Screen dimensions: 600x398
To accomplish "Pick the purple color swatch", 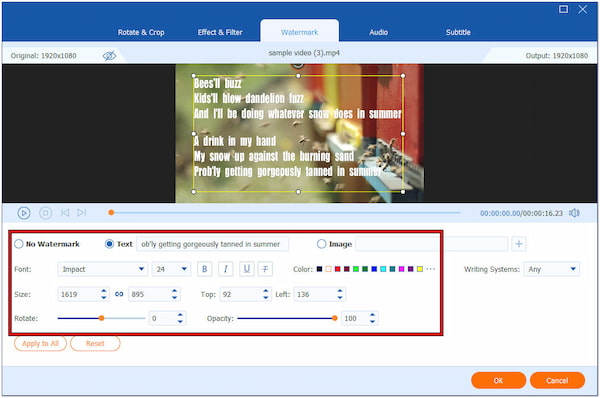I will (411, 269).
